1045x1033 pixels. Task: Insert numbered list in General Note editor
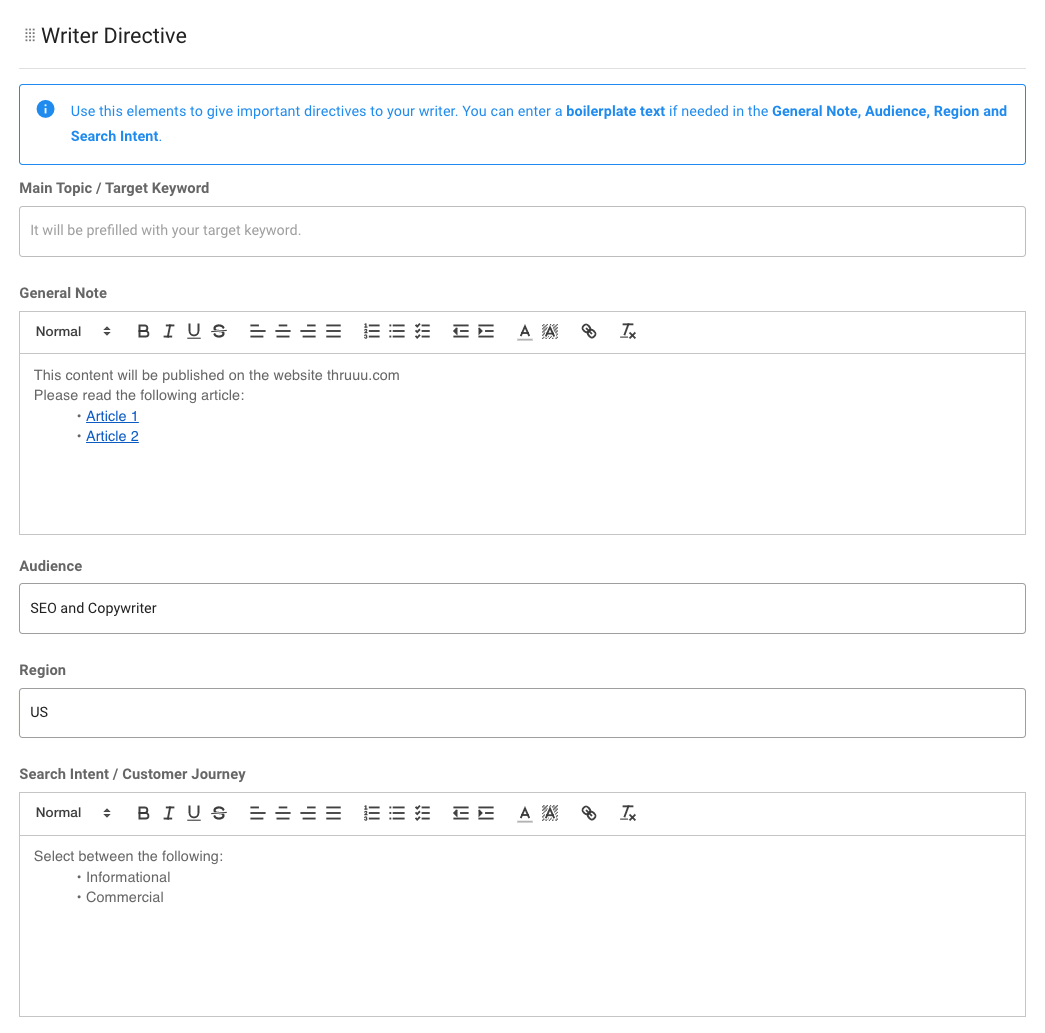coord(372,332)
